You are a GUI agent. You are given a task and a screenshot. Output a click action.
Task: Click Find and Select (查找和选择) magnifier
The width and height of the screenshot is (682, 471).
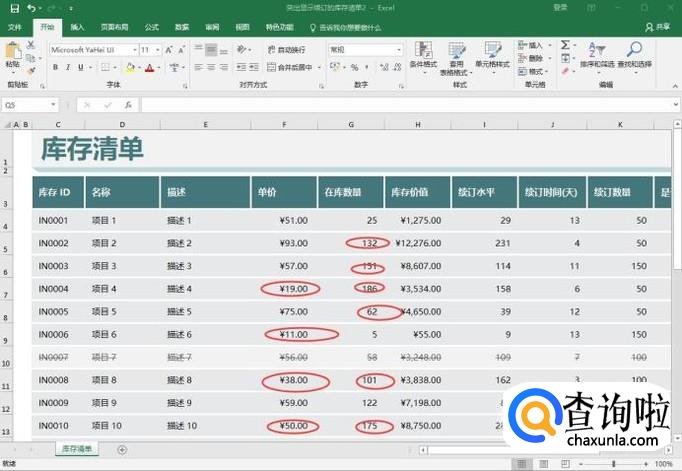634,55
